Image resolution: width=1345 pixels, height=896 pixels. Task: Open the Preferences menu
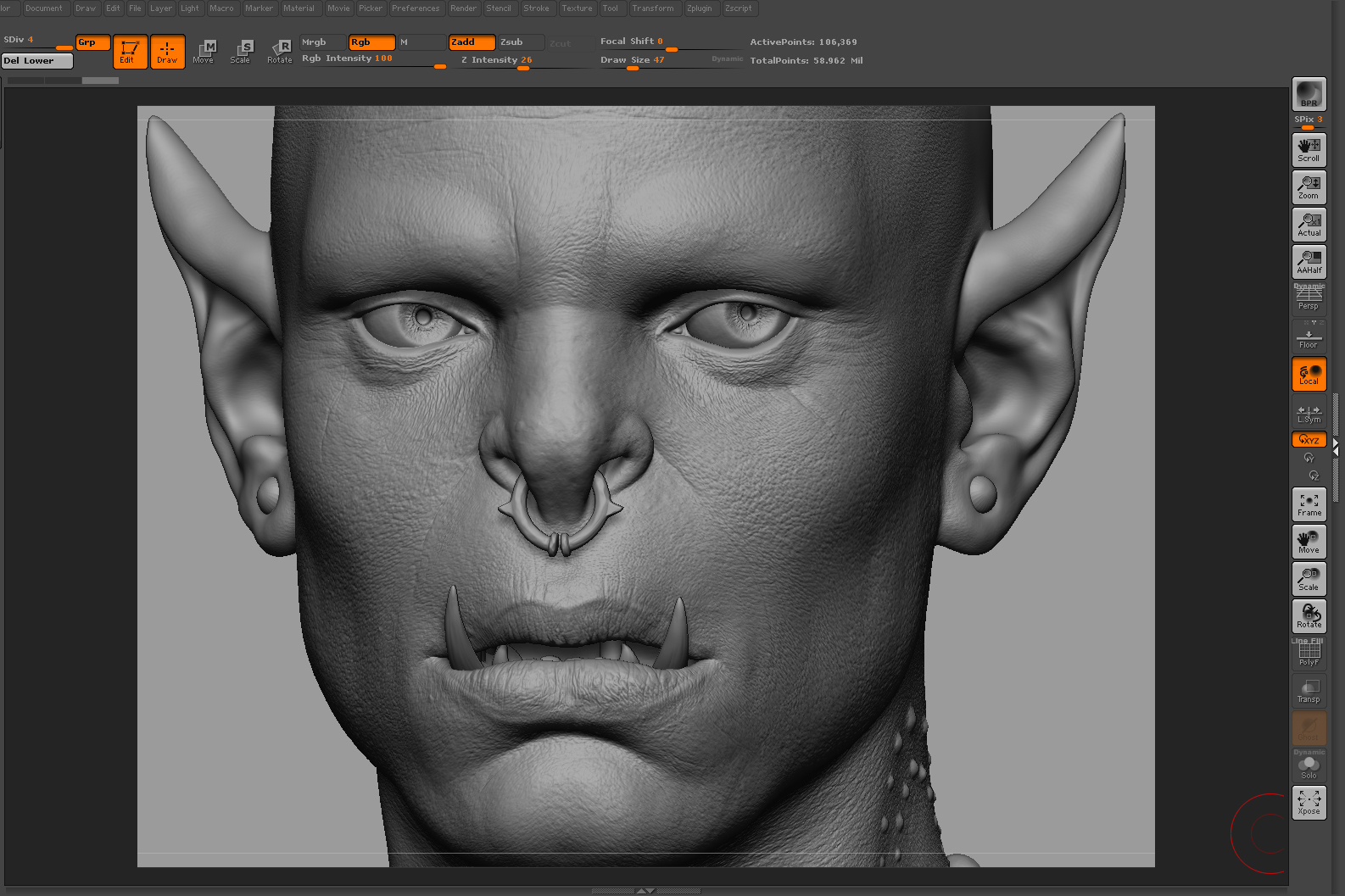point(416,8)
